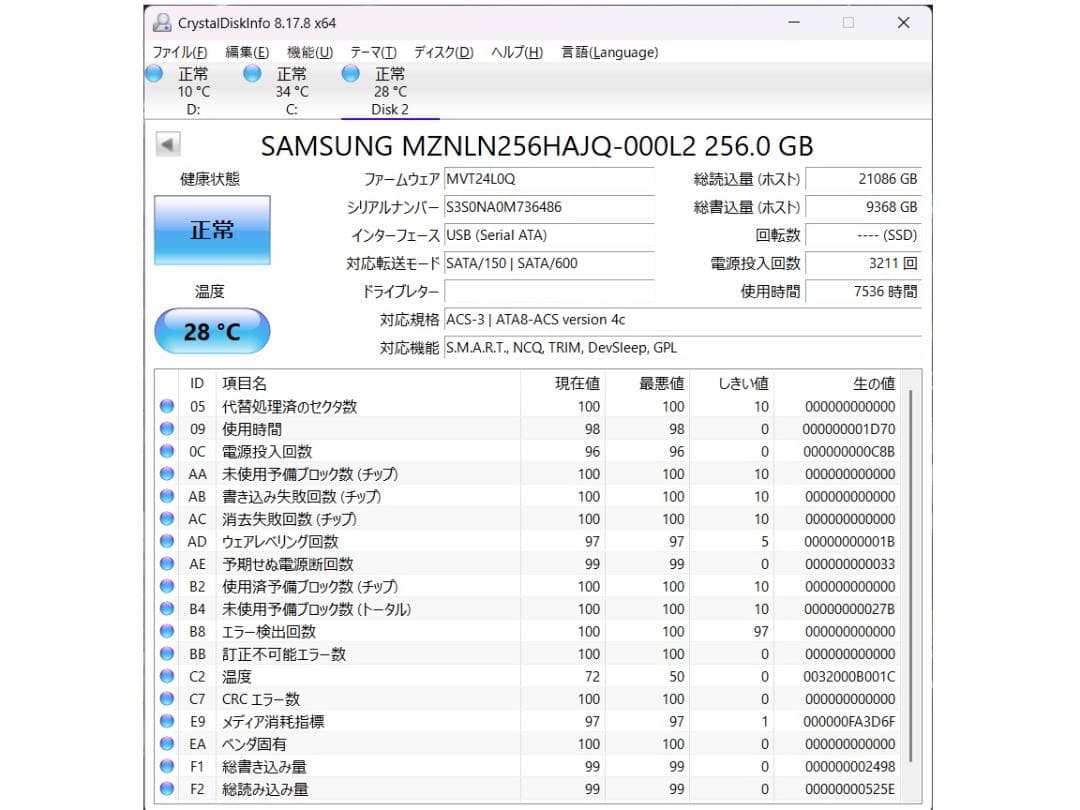
Task: Click the 28 °C temperature indicator button
Action: tap(211, 331)
